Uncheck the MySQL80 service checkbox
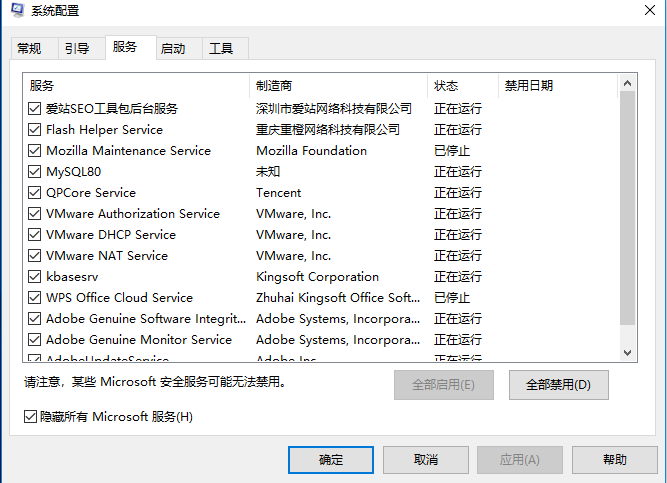667x483 pixels. [35, 172]
